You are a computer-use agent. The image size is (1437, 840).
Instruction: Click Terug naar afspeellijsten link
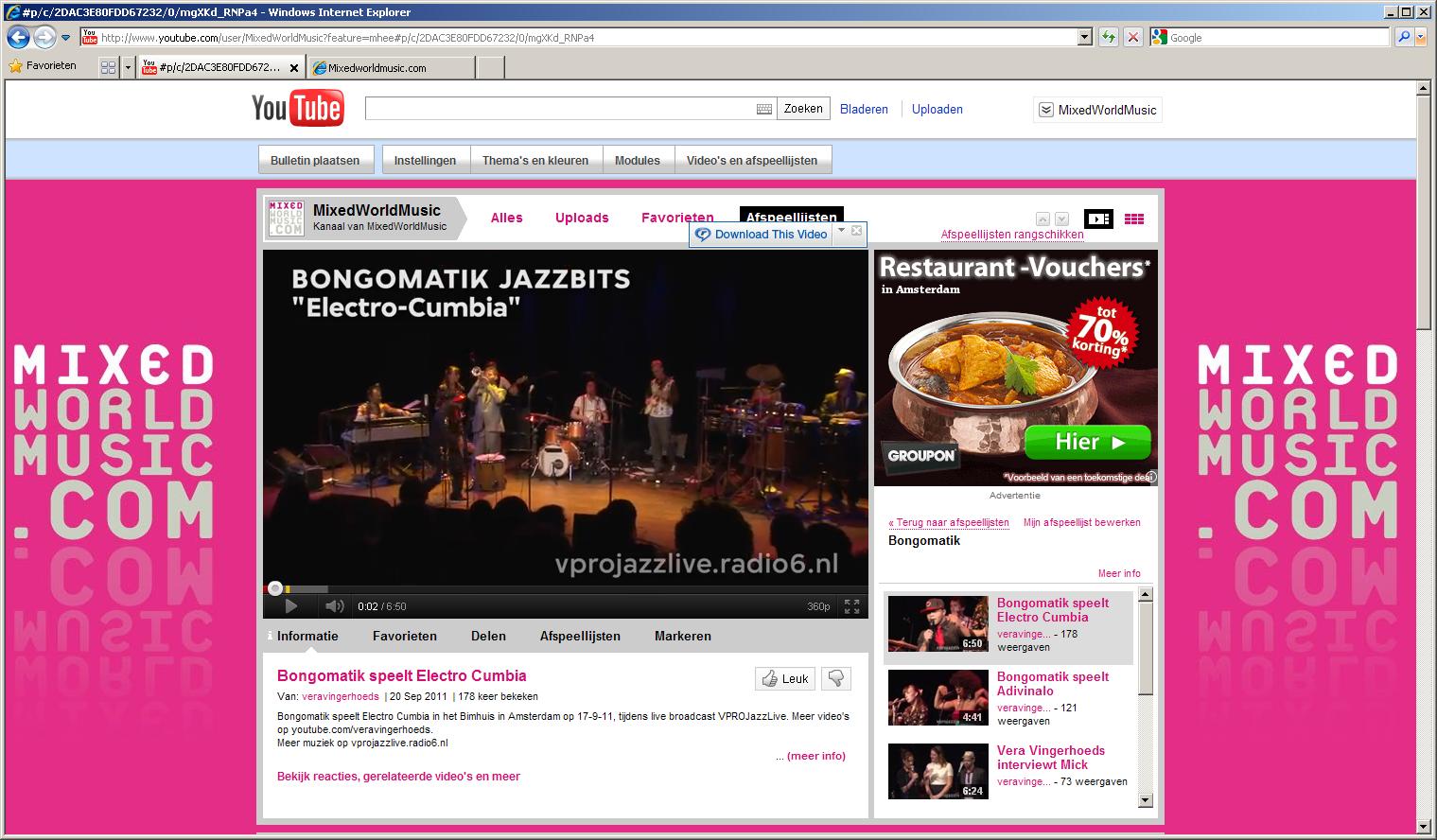(x=949, y=522)
